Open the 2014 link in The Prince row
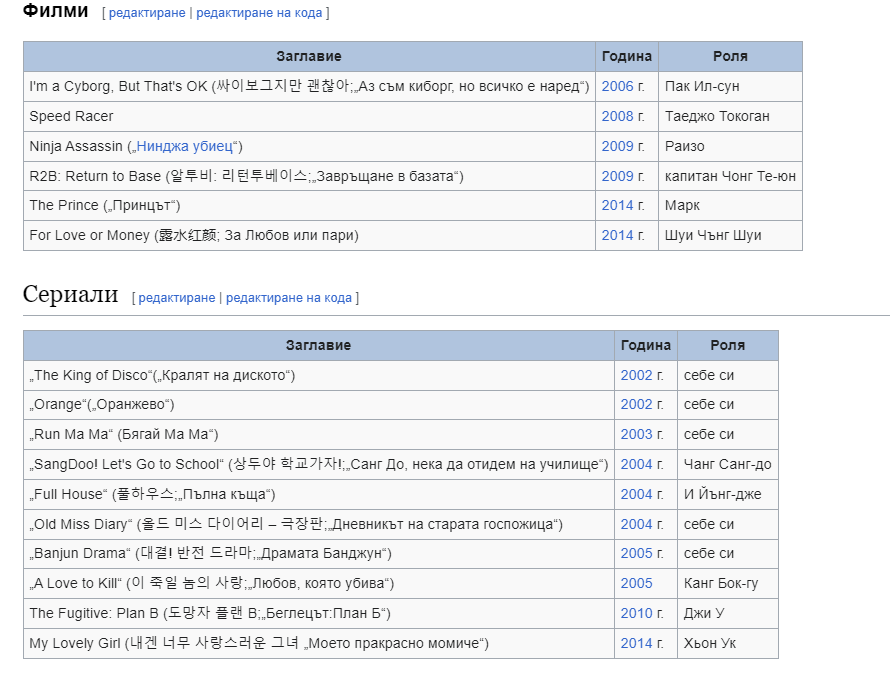Screen dimensions: 890x673 click(x=617, y=205)
